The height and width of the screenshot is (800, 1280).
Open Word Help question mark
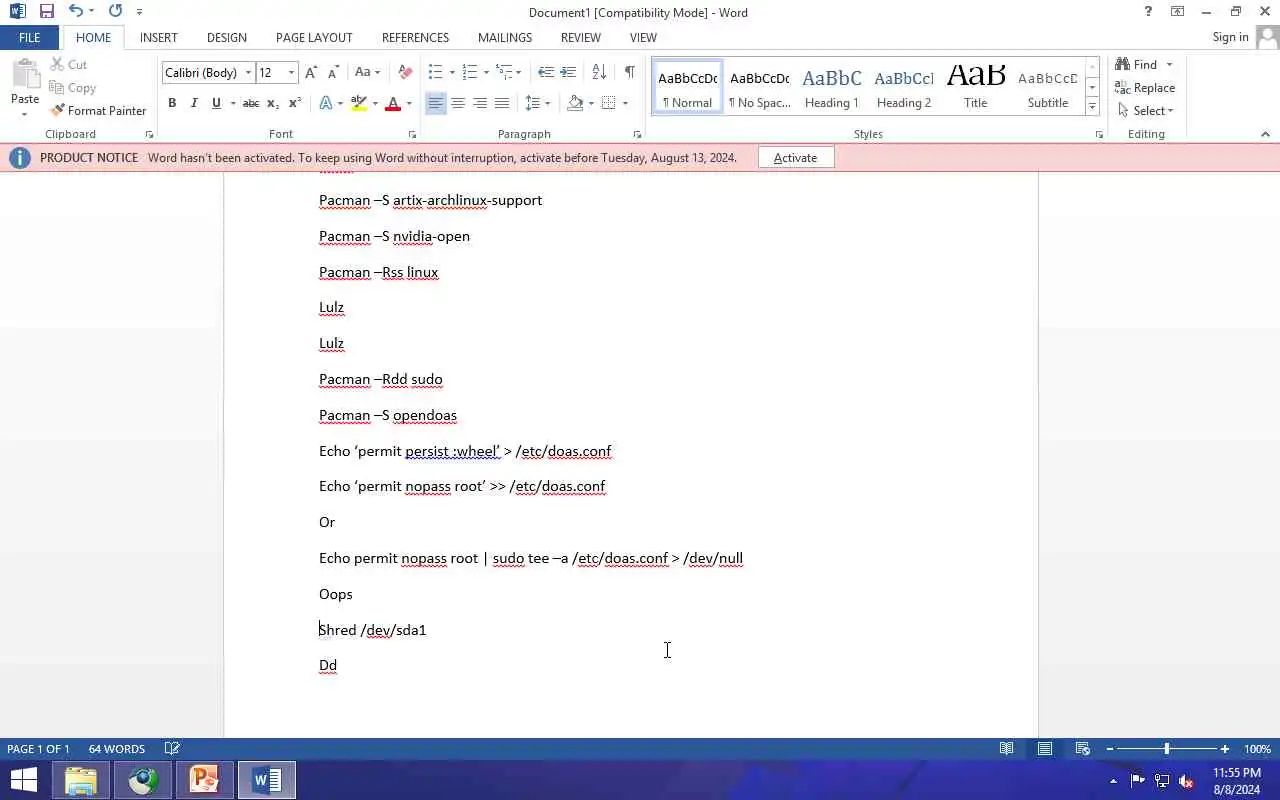point(1148,12)
